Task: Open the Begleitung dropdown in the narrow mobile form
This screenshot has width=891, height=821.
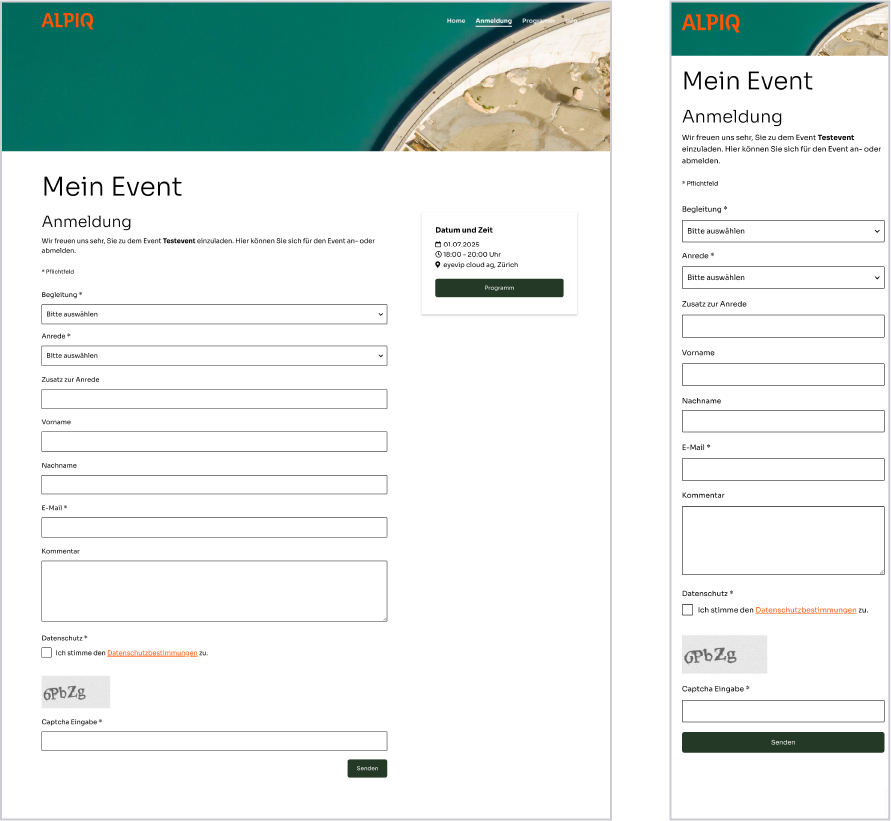Action: tap(783, 231)
